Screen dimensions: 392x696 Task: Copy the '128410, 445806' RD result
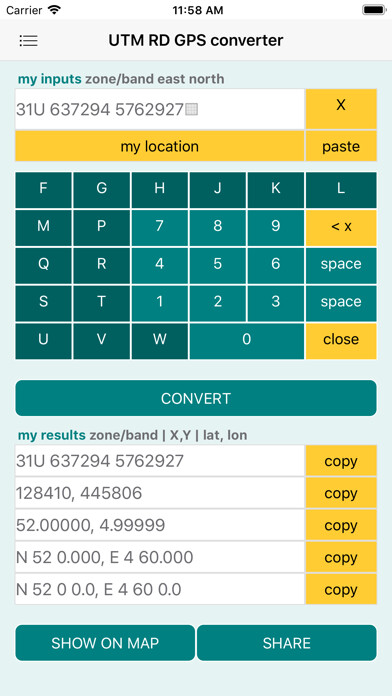point(341,493)
